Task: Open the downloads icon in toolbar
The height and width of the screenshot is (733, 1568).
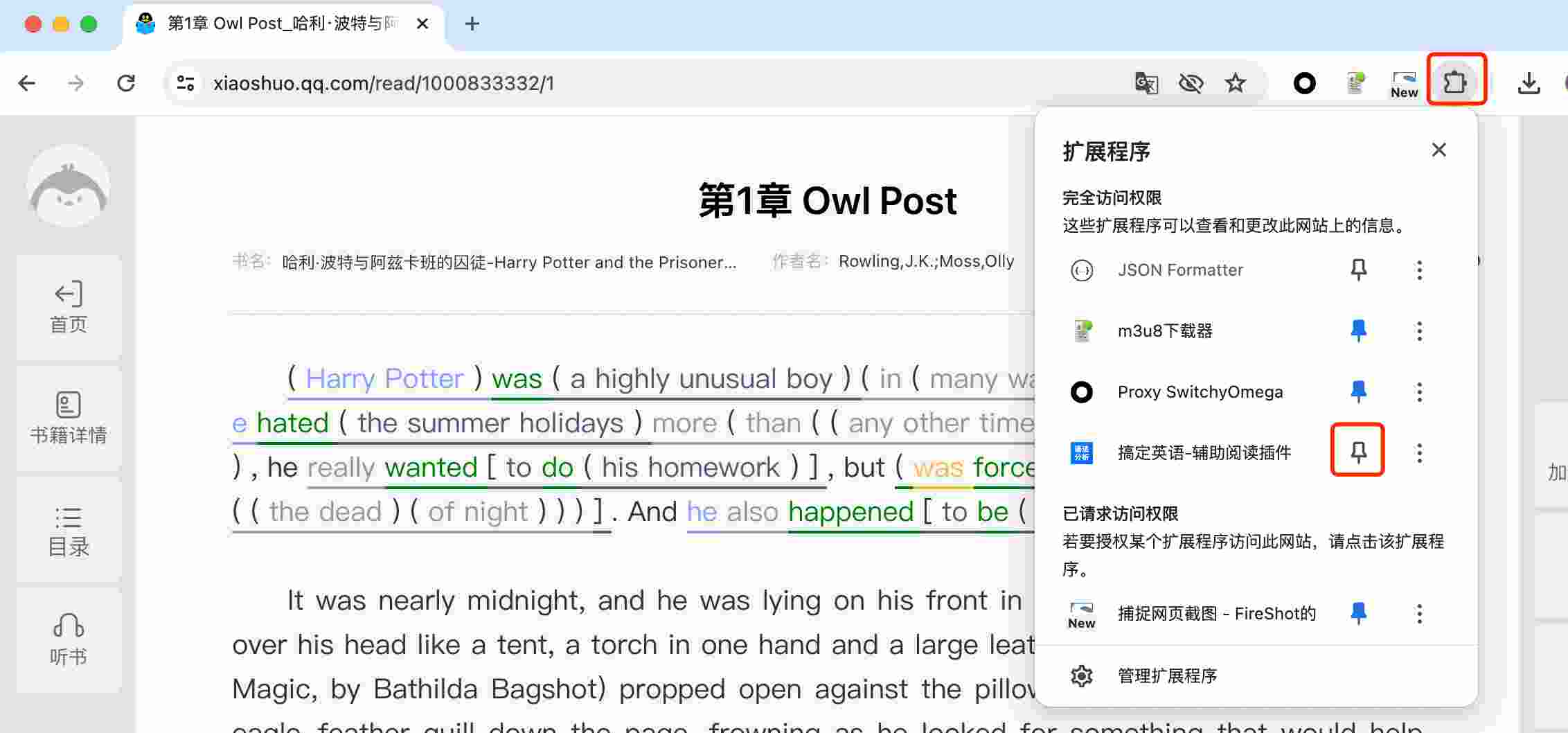Action: tap(1529, 83)
